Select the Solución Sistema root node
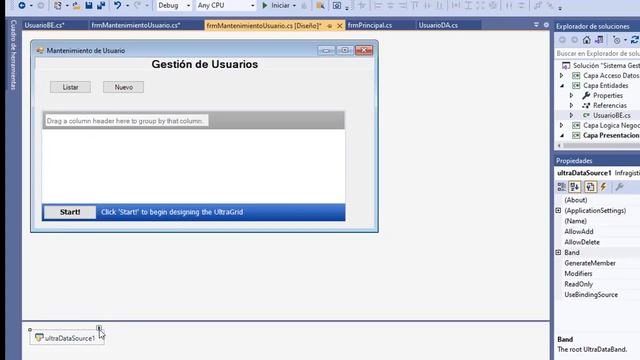The width and height of the screenshot is (640, 360). click(x=606, y=66)
